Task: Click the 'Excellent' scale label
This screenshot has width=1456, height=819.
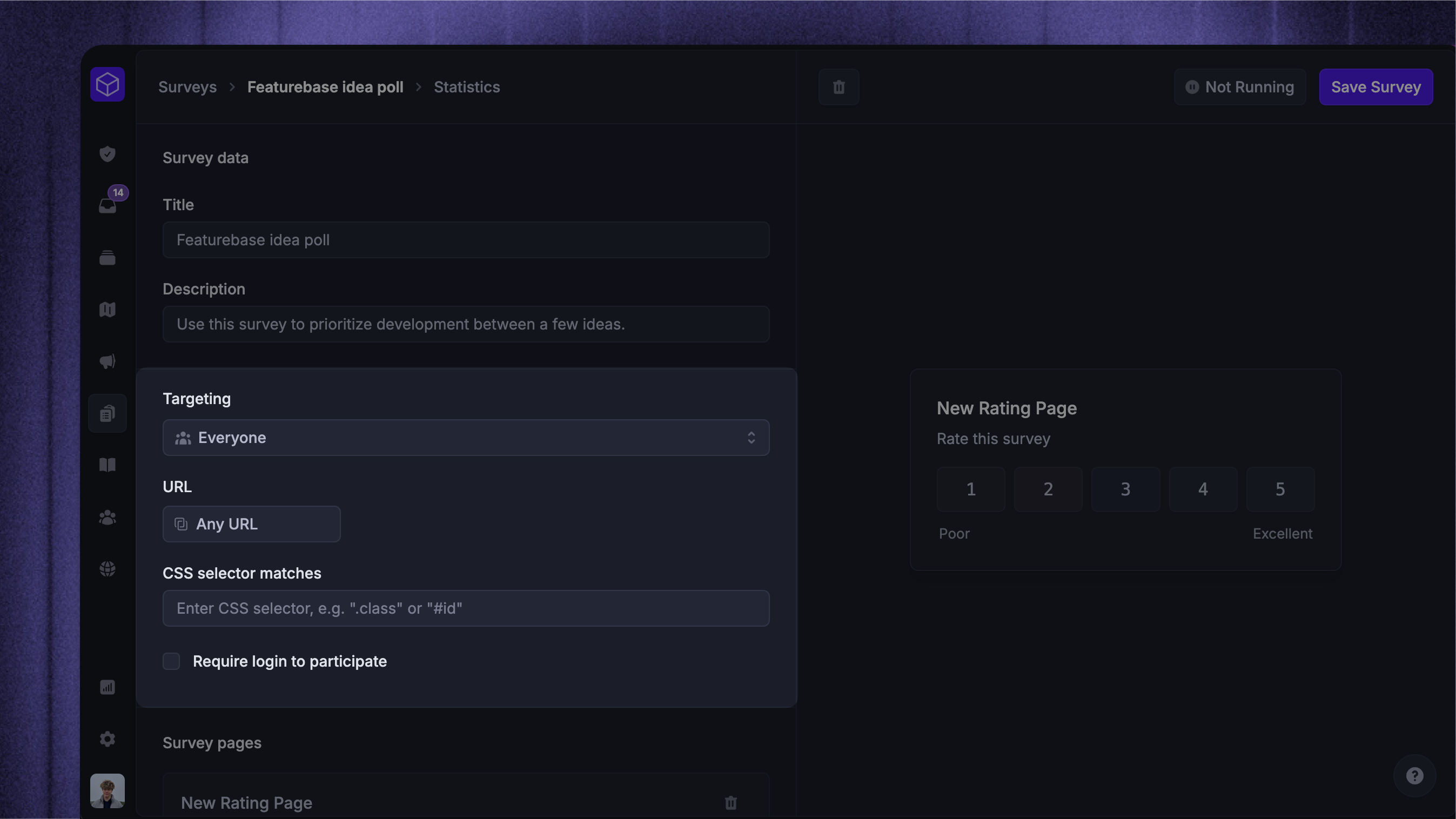Action: tap(1283, 534)
